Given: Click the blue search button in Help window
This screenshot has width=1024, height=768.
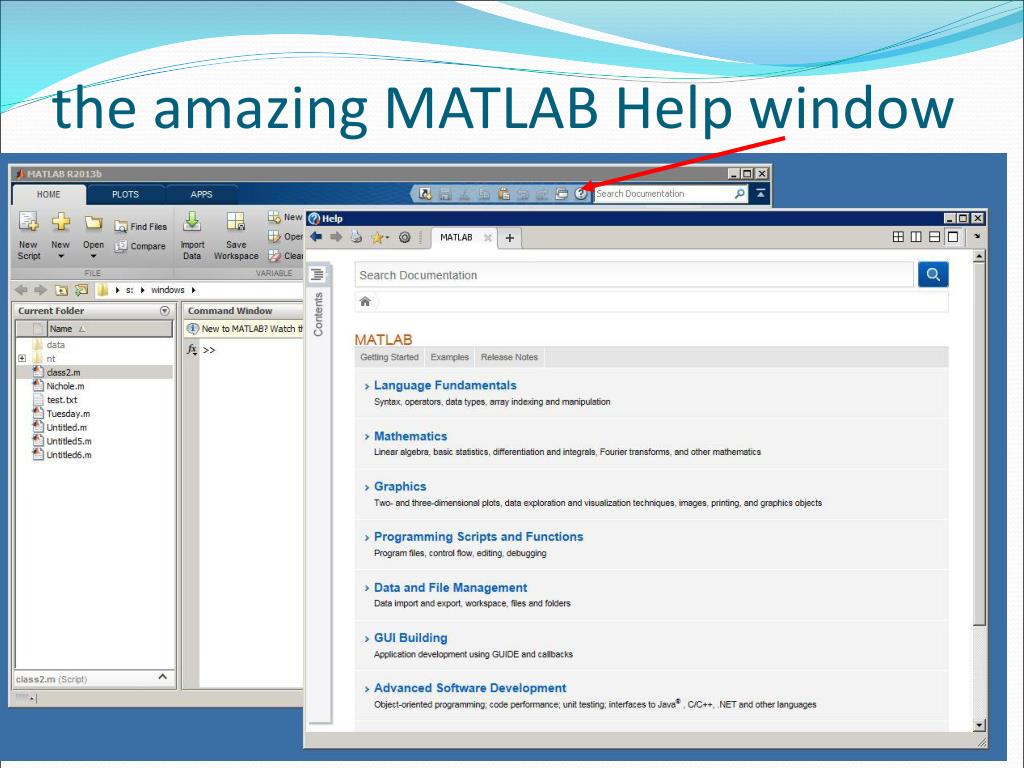Looking at the screenshot, I should [933, 274].
